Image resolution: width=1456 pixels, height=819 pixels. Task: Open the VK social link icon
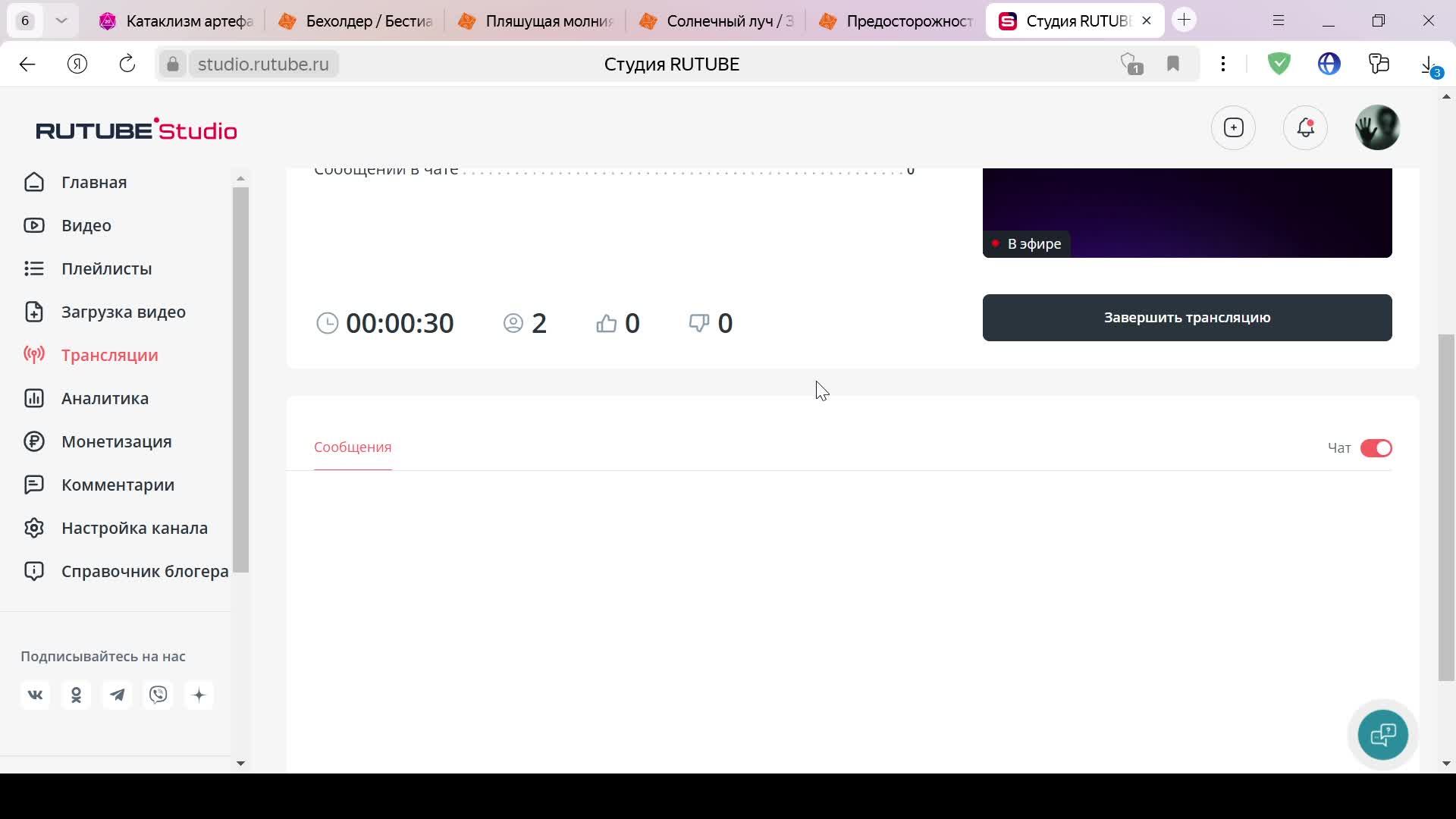[x=35, y=695]
